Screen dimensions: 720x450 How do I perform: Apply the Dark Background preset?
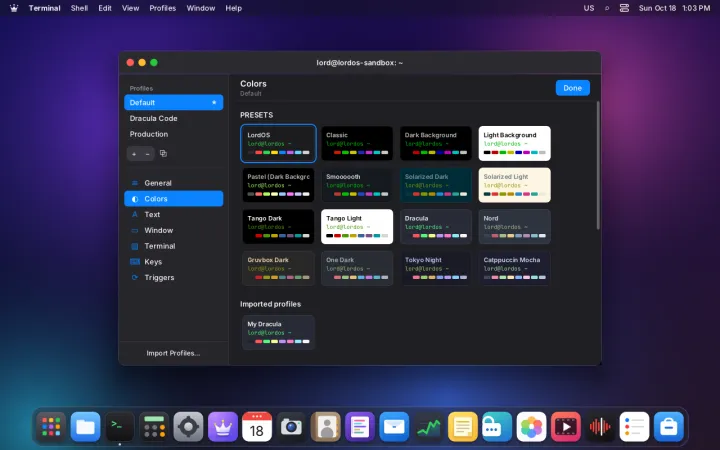pyautogui.click(x=436, y=143)
